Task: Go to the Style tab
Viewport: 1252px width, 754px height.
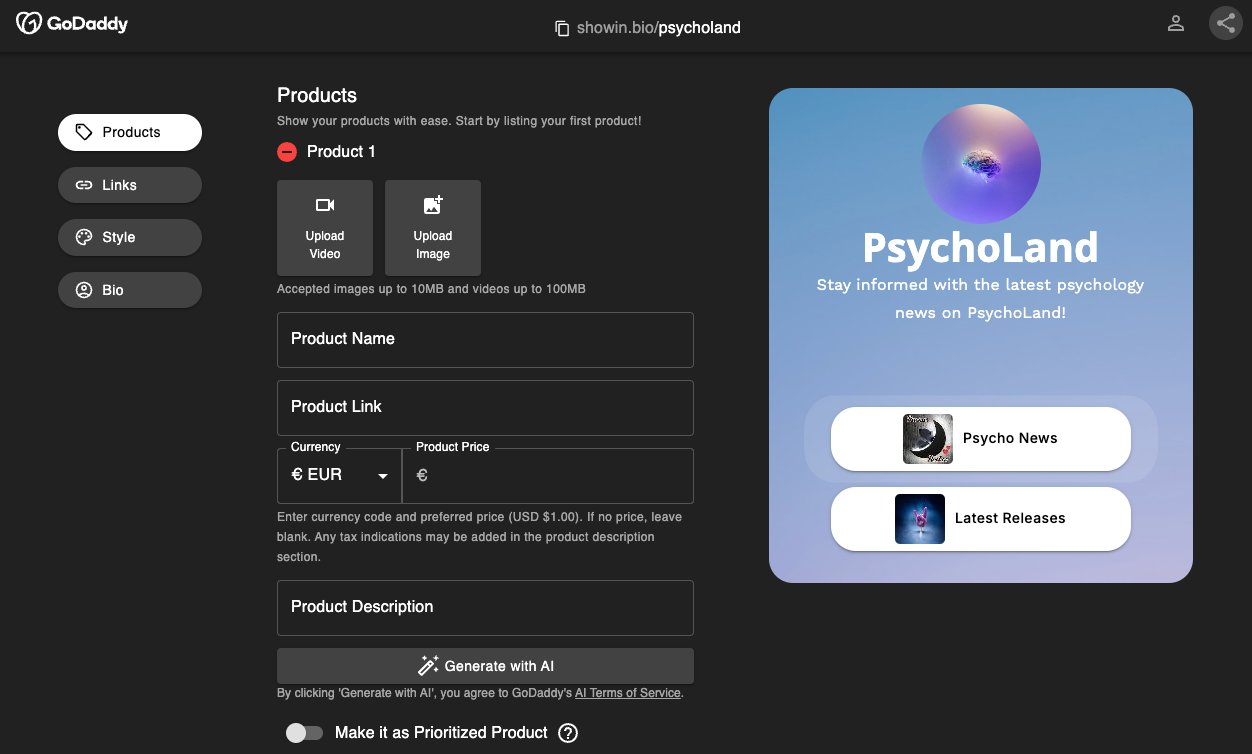Action: [x=130, y=237]
